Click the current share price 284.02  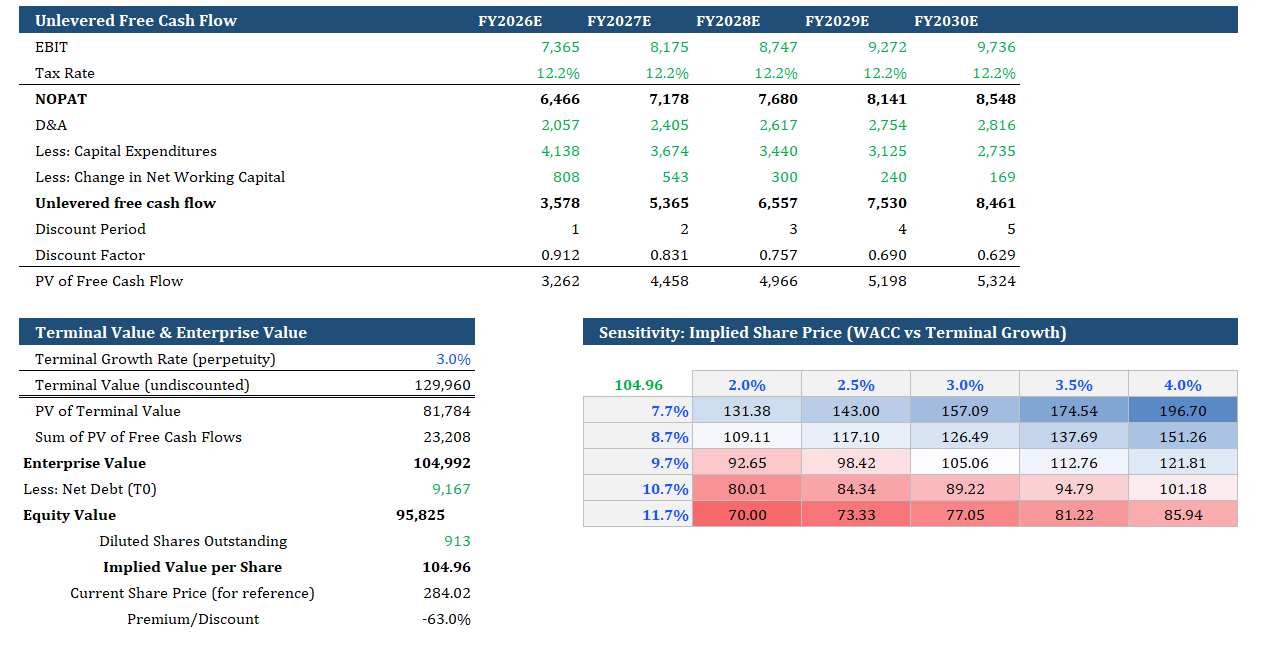(446, 593)
